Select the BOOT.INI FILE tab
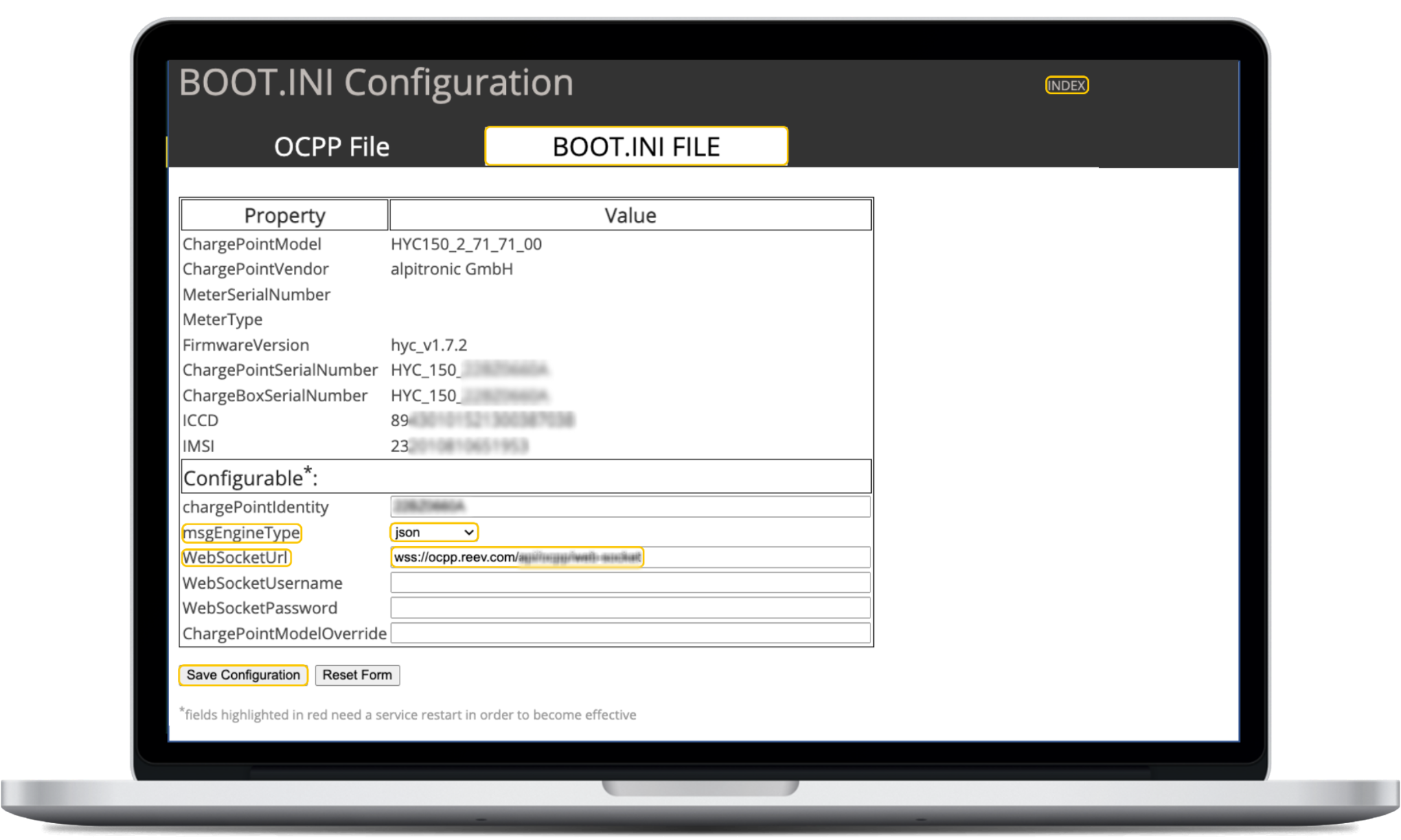Image resolution: width=1401 pixels, height=840 pixels. [x=636, y=147]
